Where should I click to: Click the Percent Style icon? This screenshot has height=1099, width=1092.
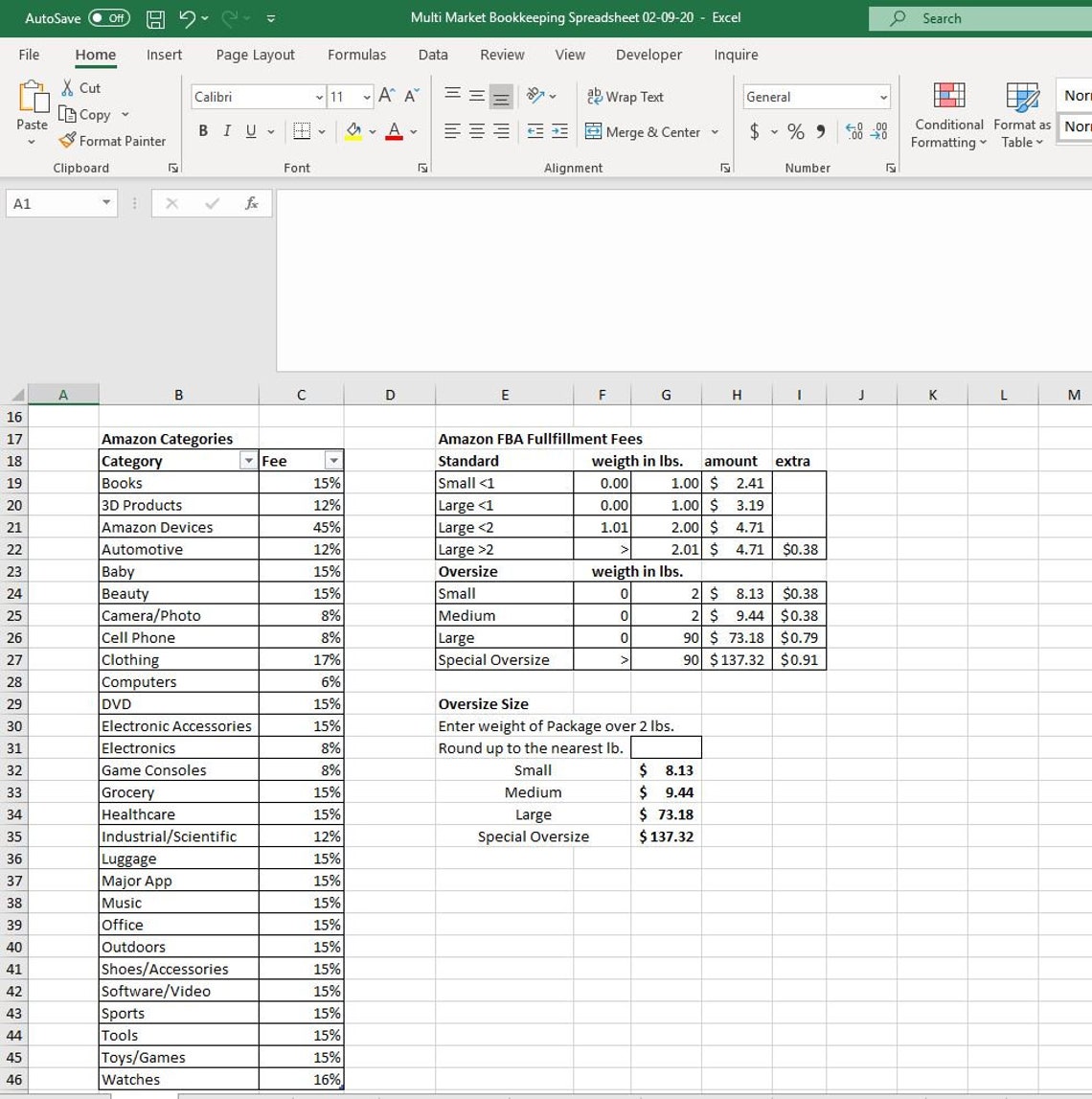pos(794,131)
